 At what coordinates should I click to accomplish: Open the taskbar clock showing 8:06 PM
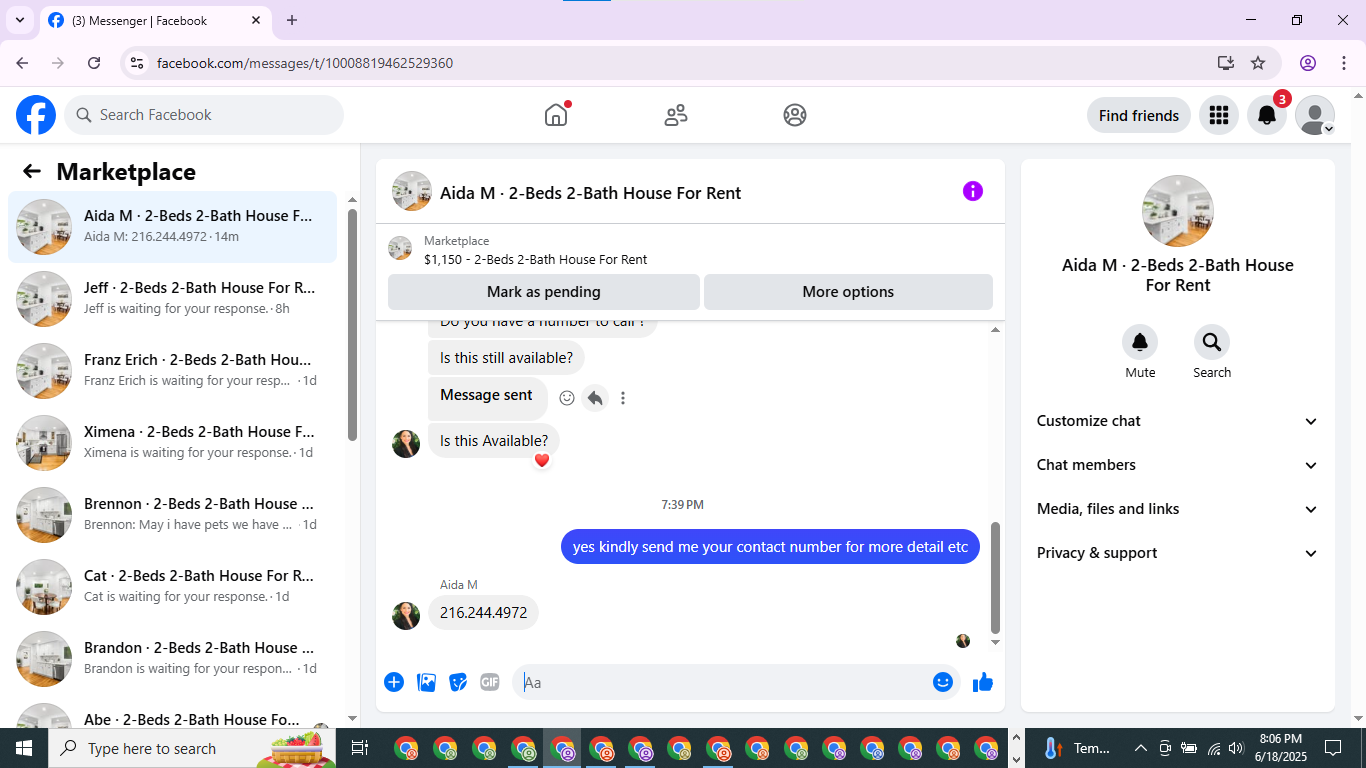tap(1280, 748)
